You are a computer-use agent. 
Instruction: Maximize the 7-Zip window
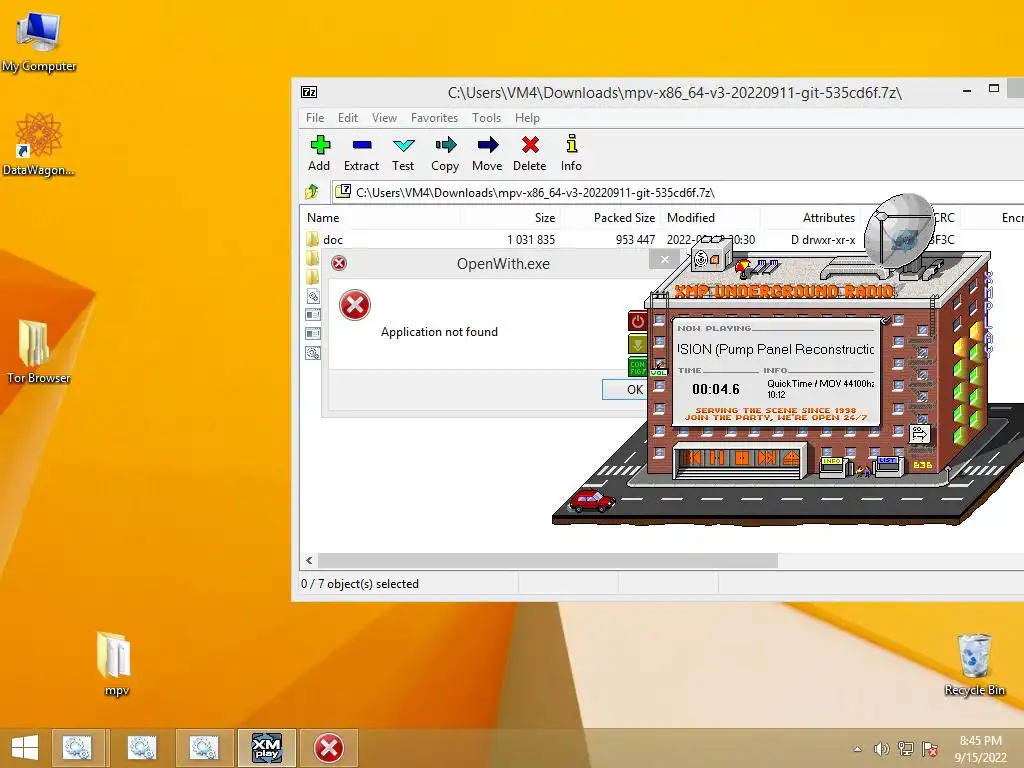point(993,89)
